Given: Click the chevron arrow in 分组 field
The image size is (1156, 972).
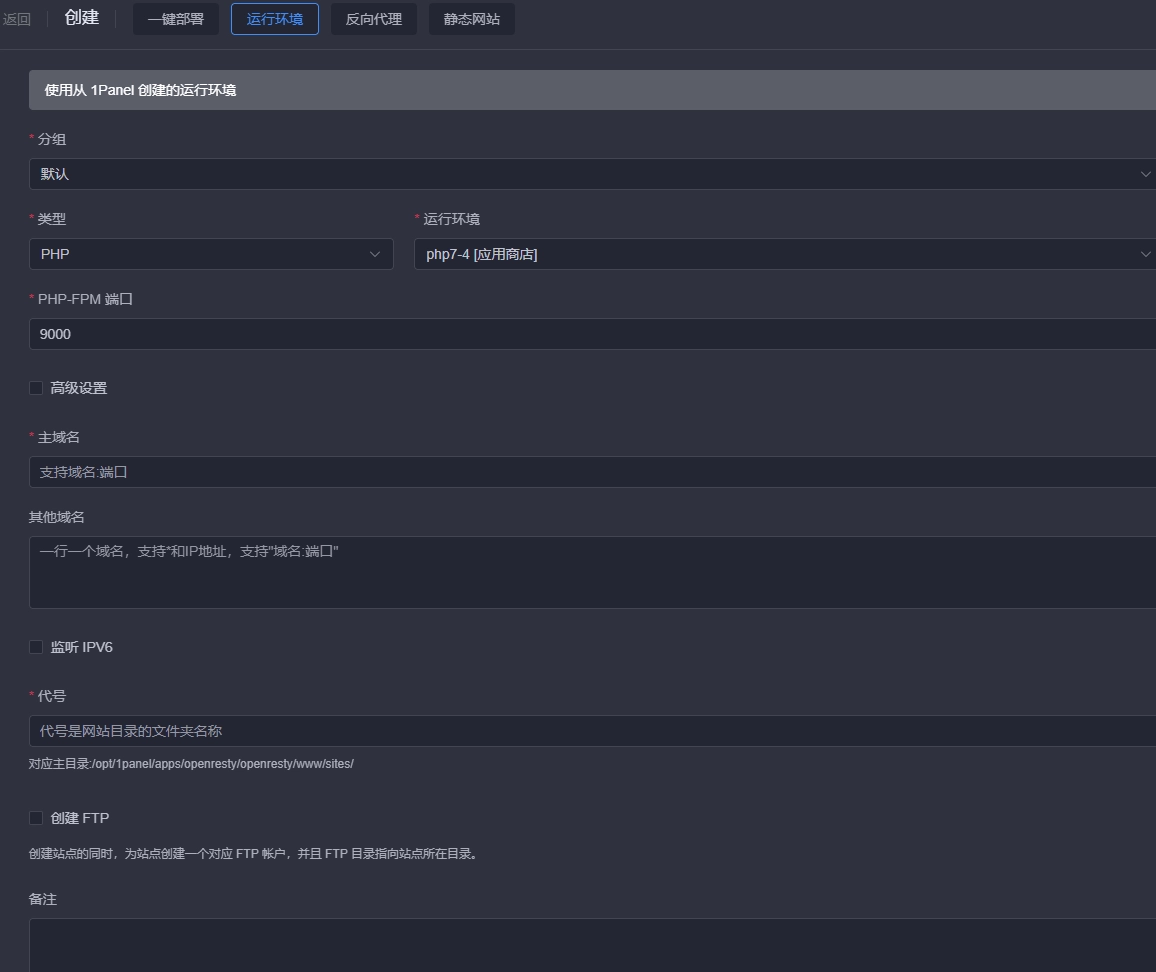Looking at the screenshot, I should (x=1145, y=174).
